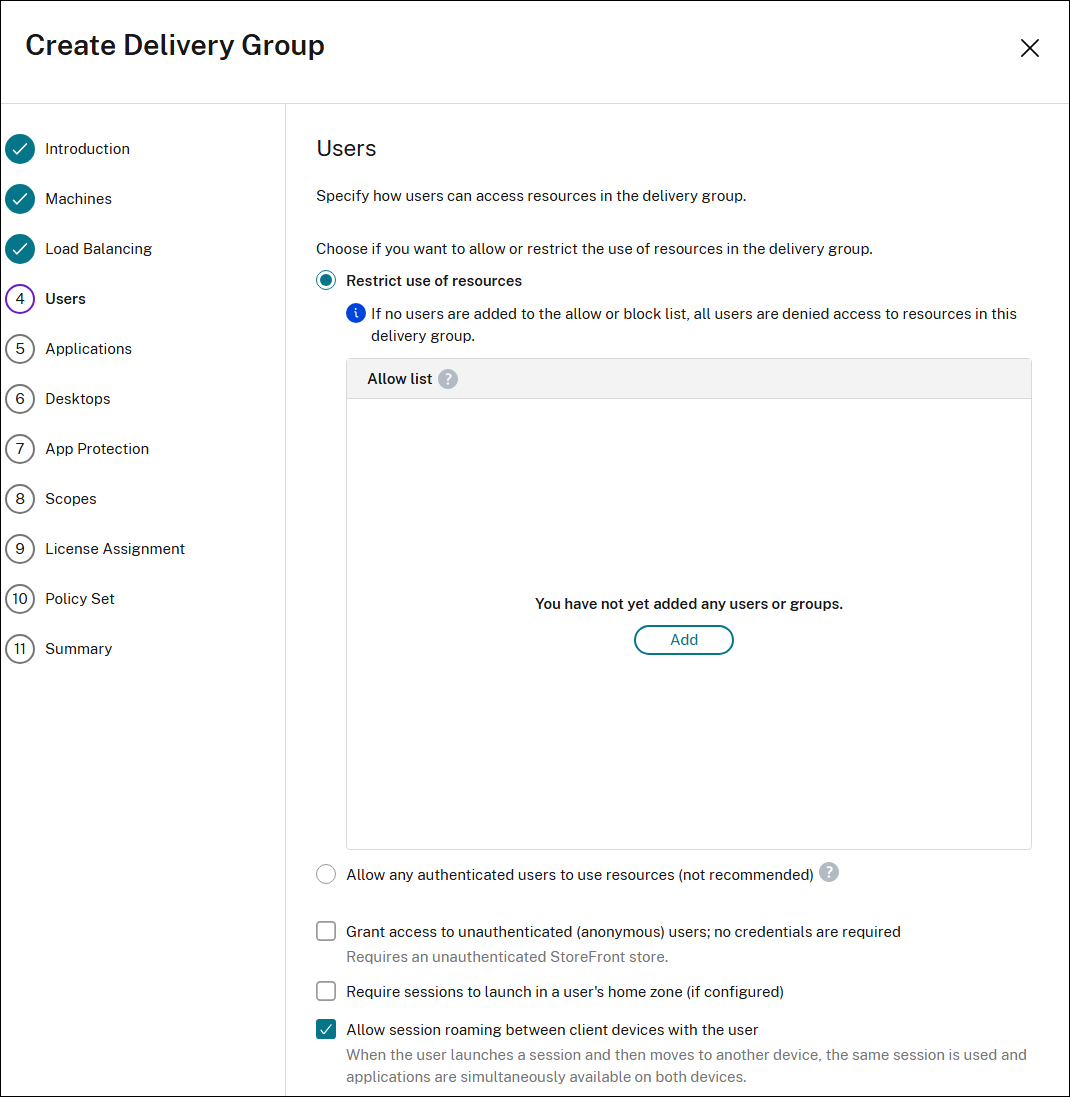Click the step 11 Summary circle icon
1070x1097 pixels.
click(x=20, y=649)
